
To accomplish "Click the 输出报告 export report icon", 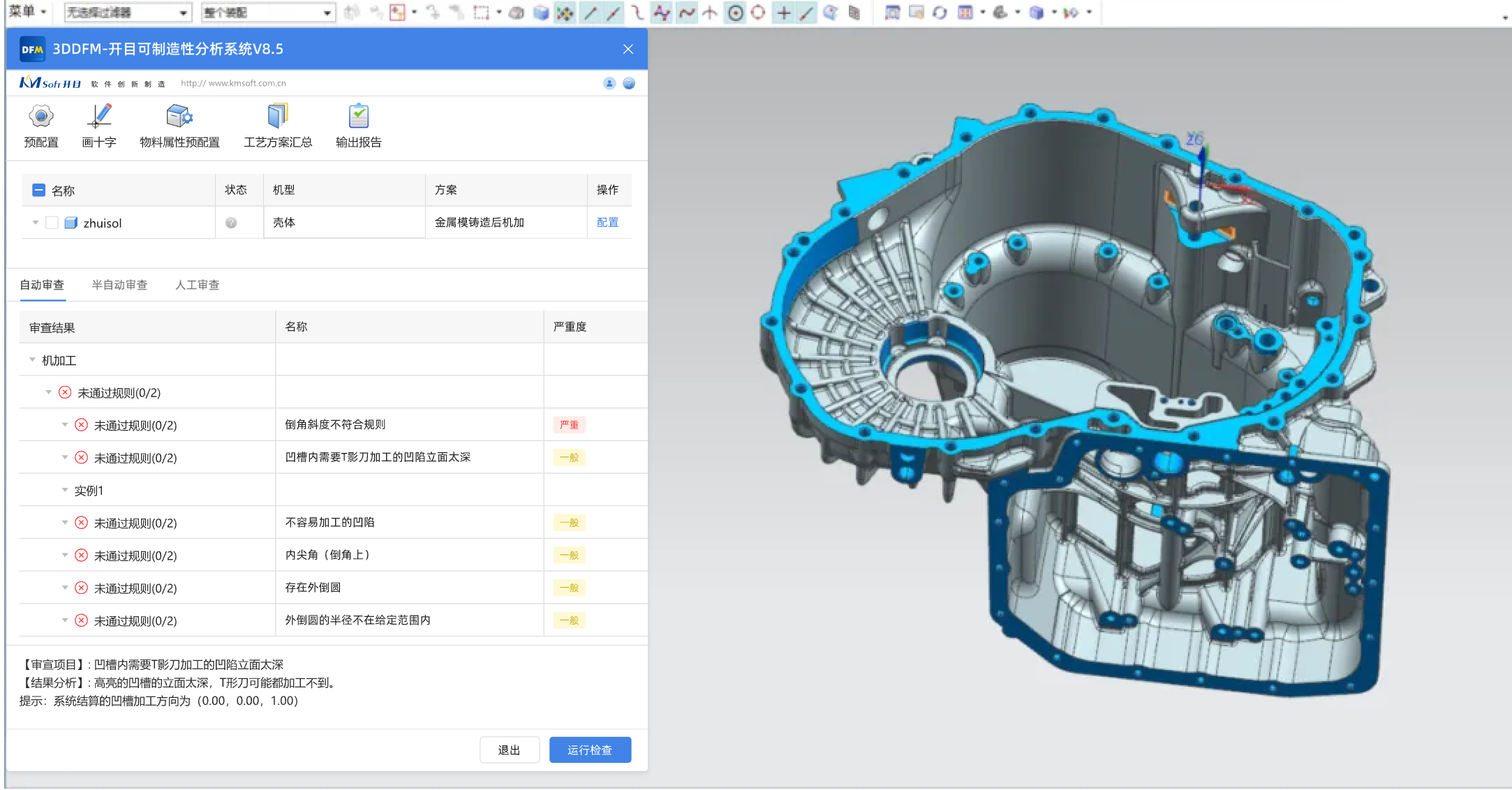I will [358, 117].
